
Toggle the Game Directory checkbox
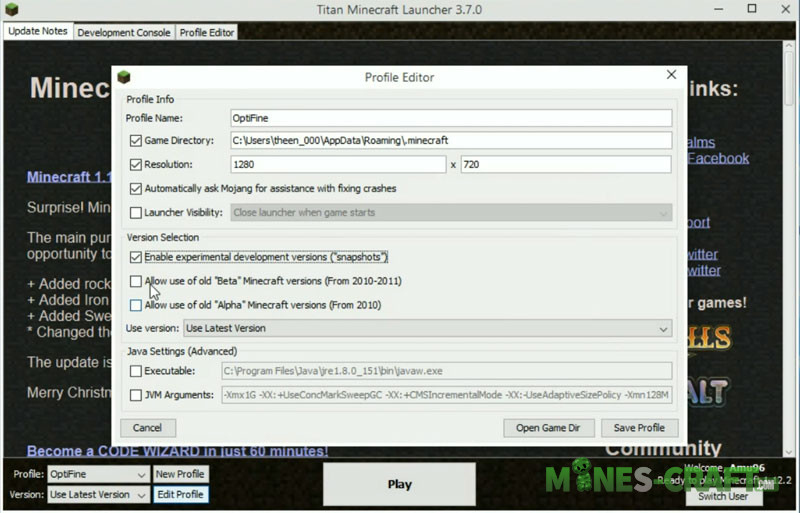(136, 140)
